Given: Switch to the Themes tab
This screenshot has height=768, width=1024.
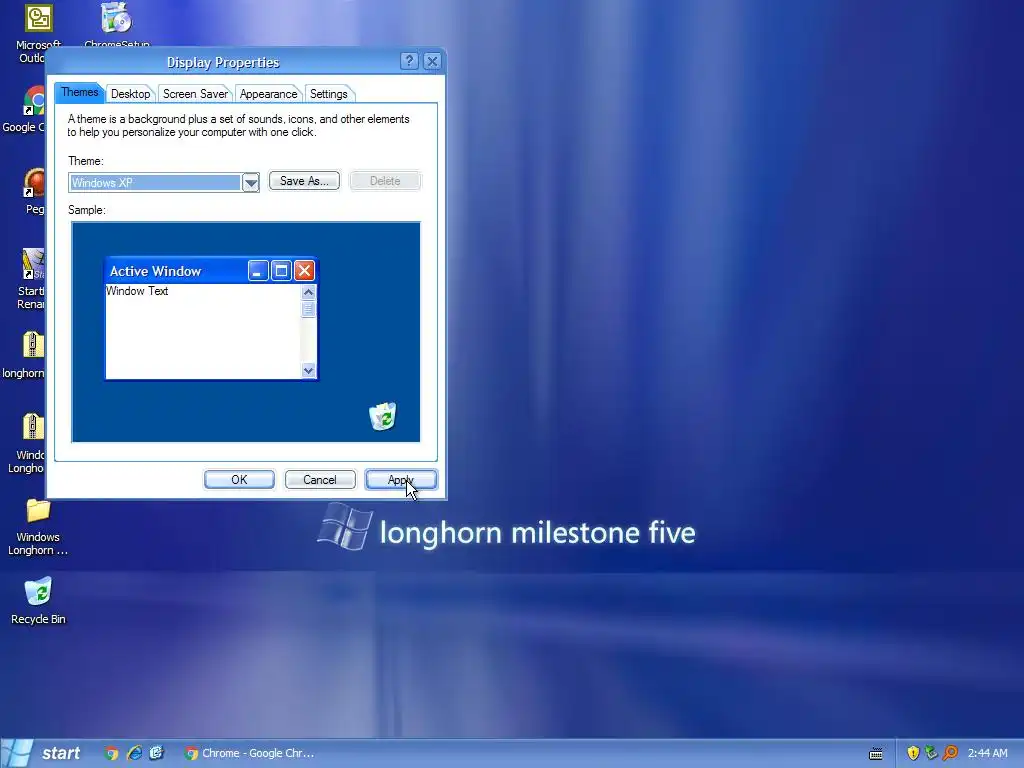Looking at the screenshot, I should click(x=79, y=93).
